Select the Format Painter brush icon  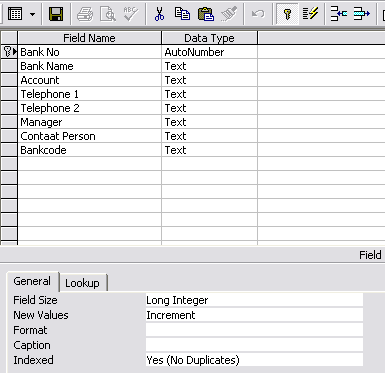pyautogui.click(x=229, y=14)
